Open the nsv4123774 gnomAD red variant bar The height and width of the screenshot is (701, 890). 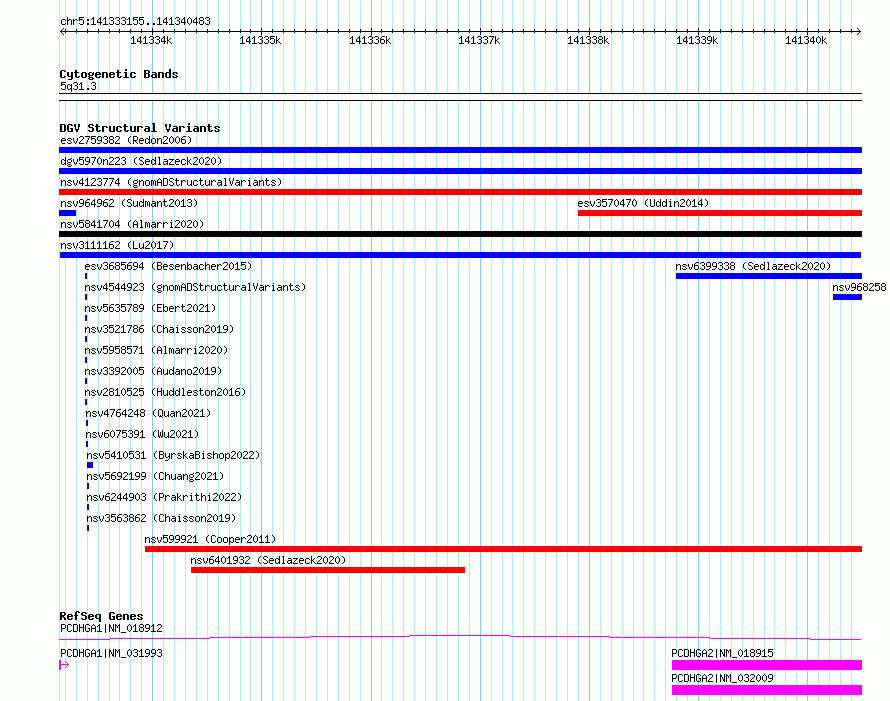tap(460, 192)
